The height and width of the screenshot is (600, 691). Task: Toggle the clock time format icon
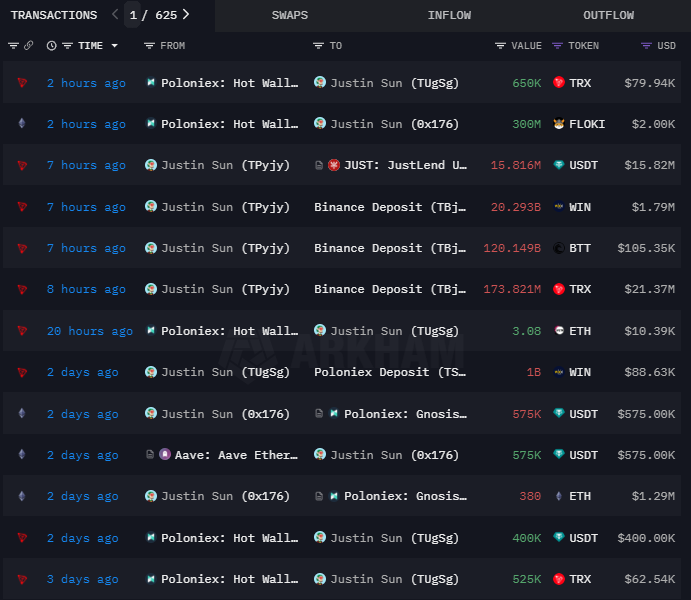coord(52,46)
